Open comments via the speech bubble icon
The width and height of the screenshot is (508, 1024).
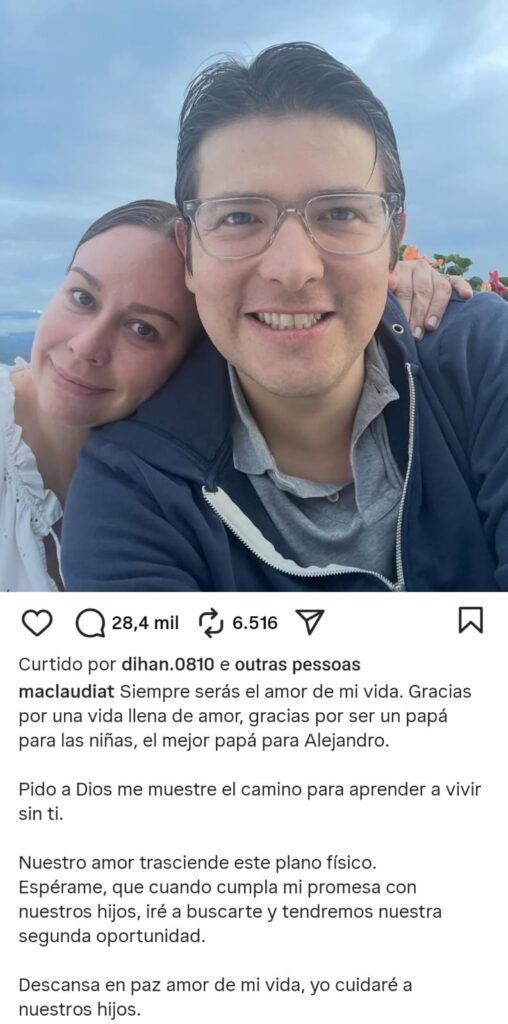(90, 623)
